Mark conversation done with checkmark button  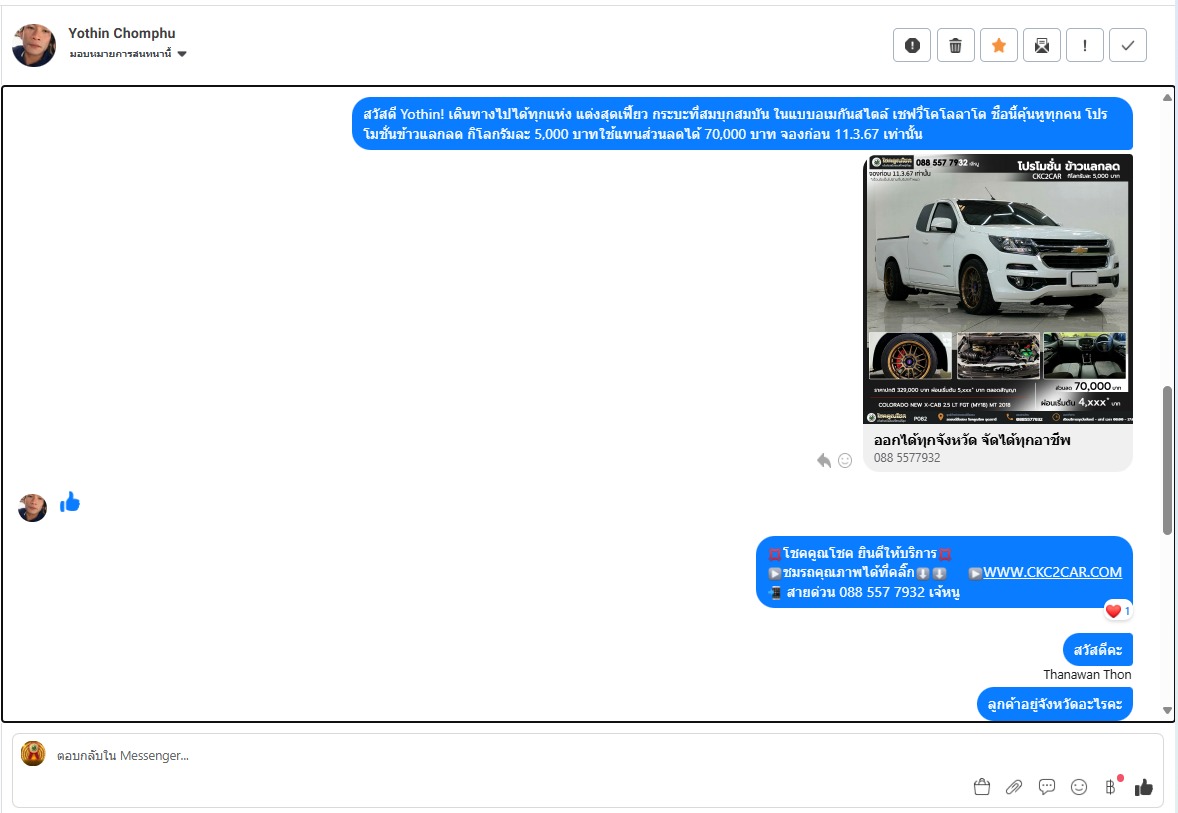(x=1128, y=45)
